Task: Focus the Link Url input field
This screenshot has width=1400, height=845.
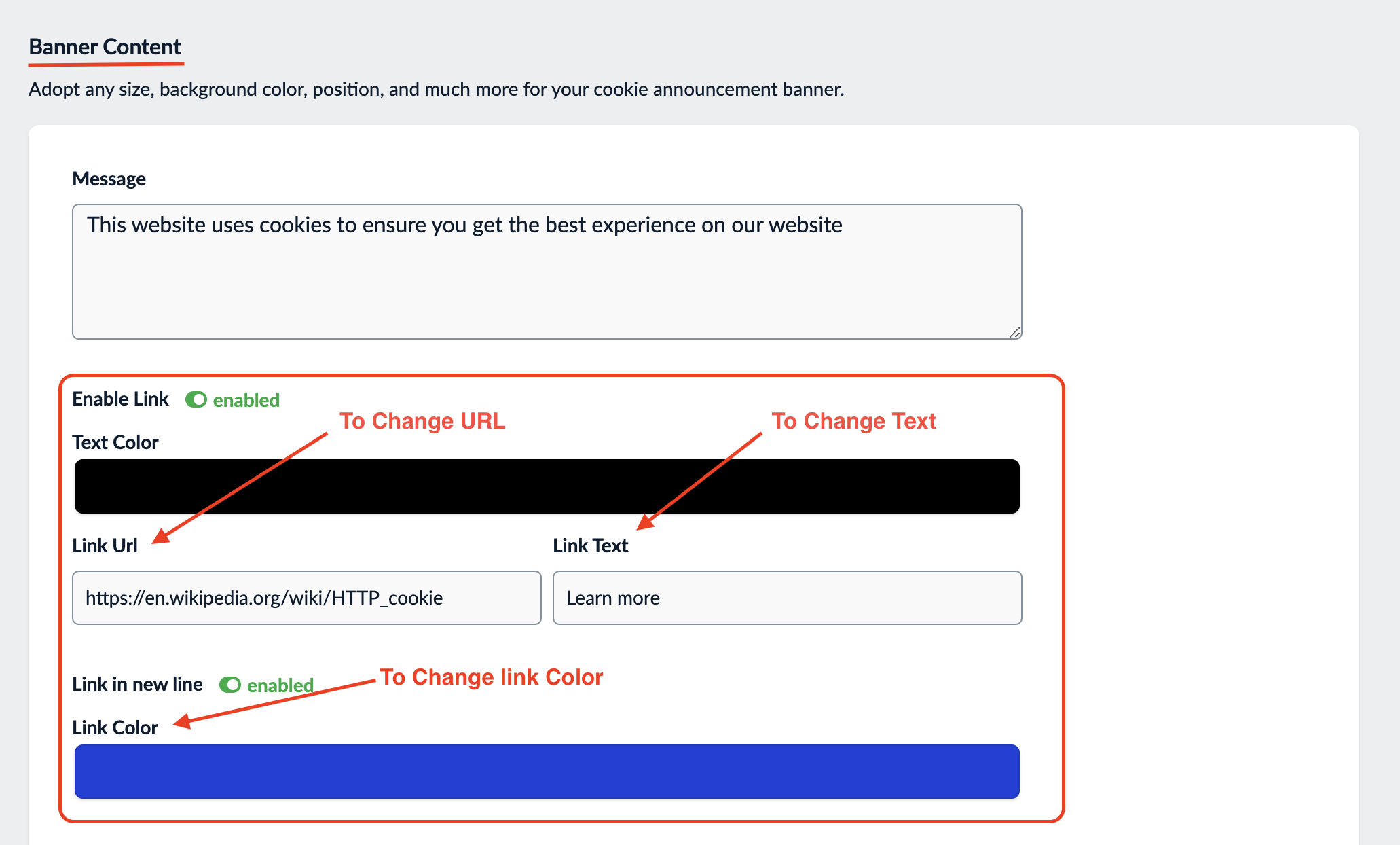Action: (307, 598)
